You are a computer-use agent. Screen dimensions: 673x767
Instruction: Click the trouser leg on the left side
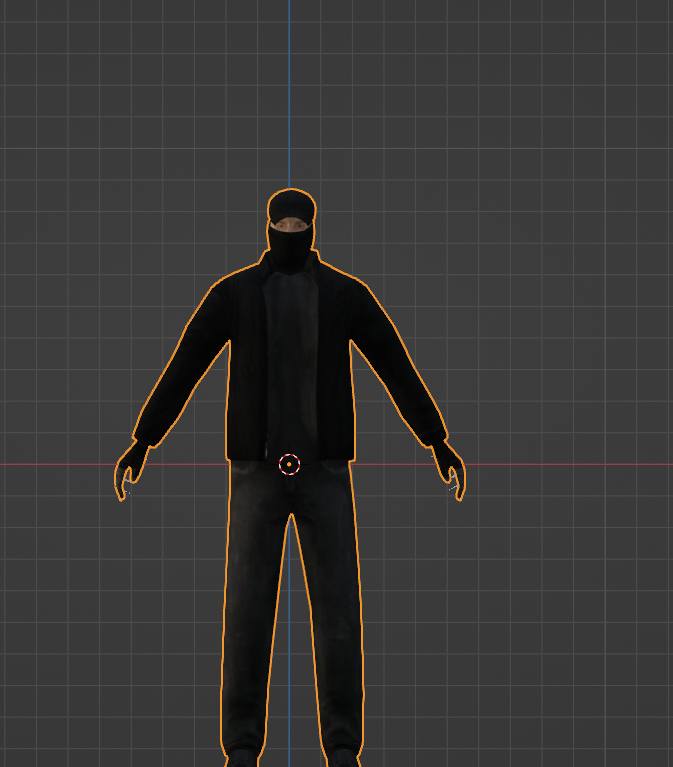coord(252,620)
